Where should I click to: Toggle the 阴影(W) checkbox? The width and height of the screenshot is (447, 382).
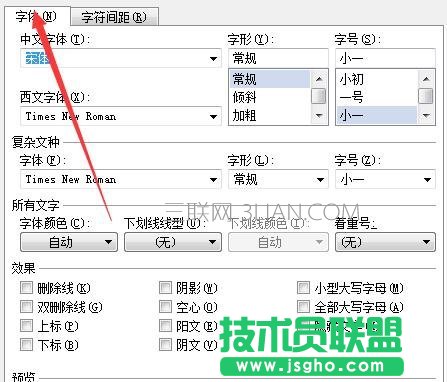165,288
